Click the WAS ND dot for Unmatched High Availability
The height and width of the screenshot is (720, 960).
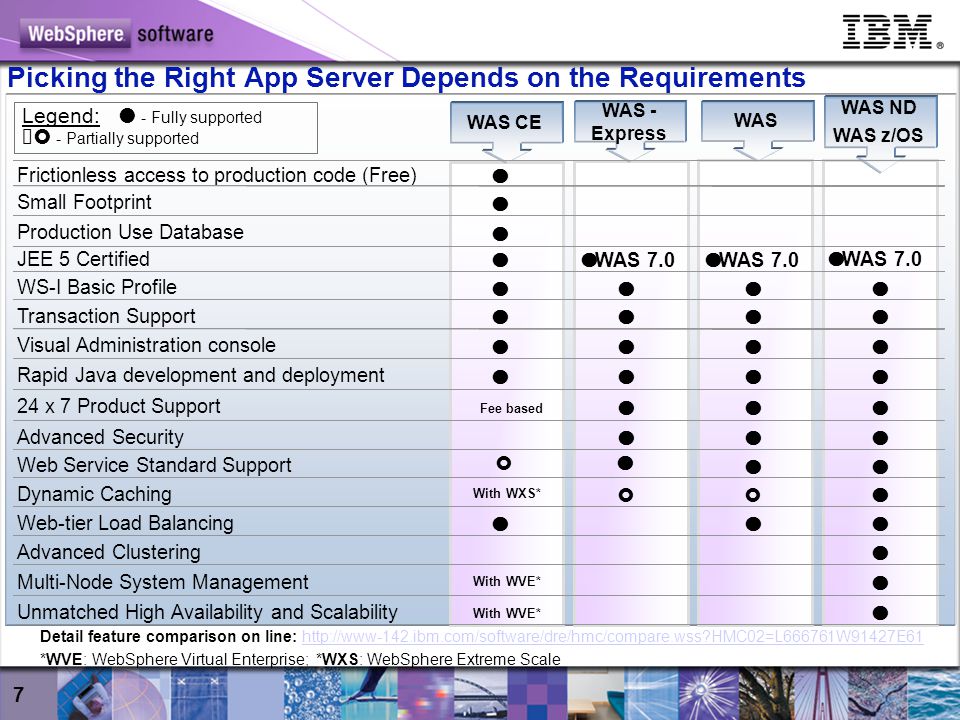[880, 613]
